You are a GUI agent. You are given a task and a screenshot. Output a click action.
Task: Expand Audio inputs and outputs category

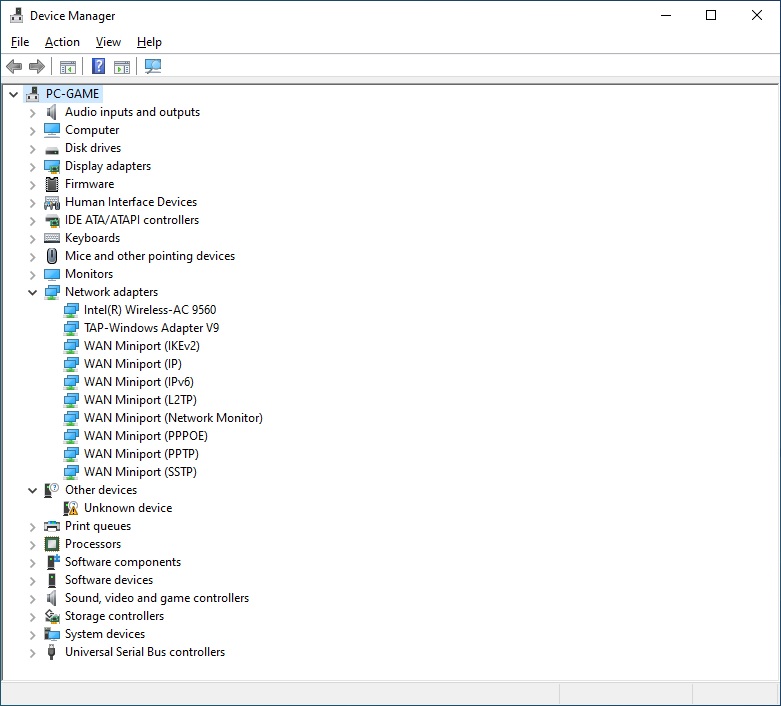click(32, 113)
